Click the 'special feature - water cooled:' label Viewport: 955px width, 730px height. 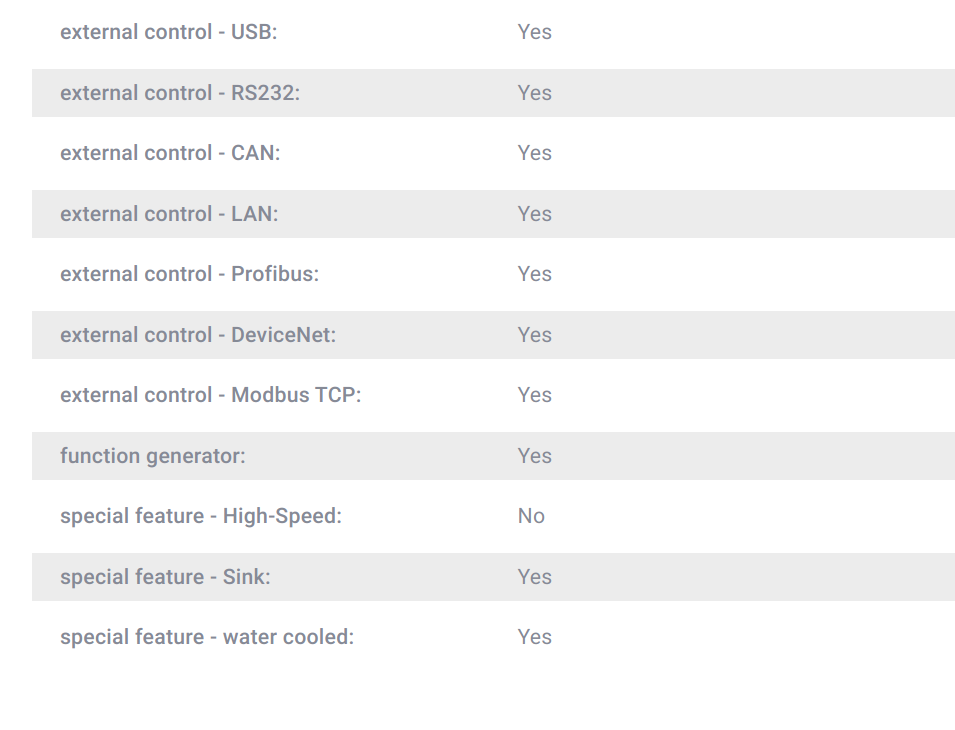[x=207, y=637]
